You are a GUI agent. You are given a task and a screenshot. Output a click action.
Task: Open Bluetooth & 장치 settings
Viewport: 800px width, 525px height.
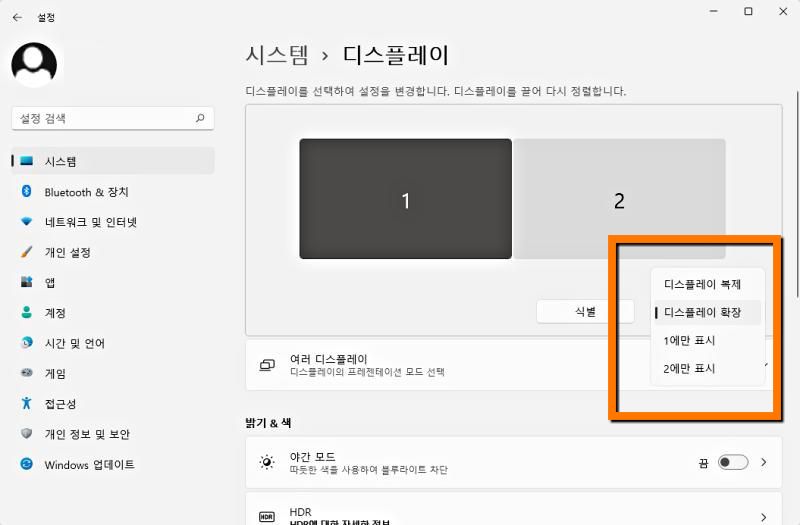tap(113, 192)
